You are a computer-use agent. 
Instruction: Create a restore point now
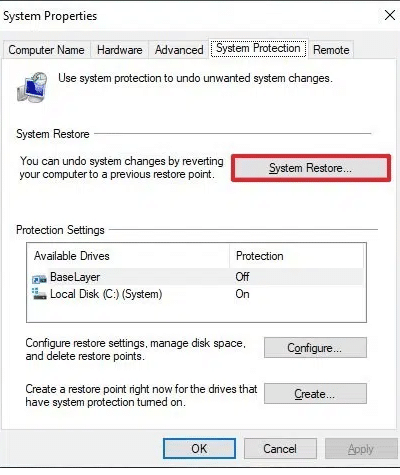tap(315, 394)
